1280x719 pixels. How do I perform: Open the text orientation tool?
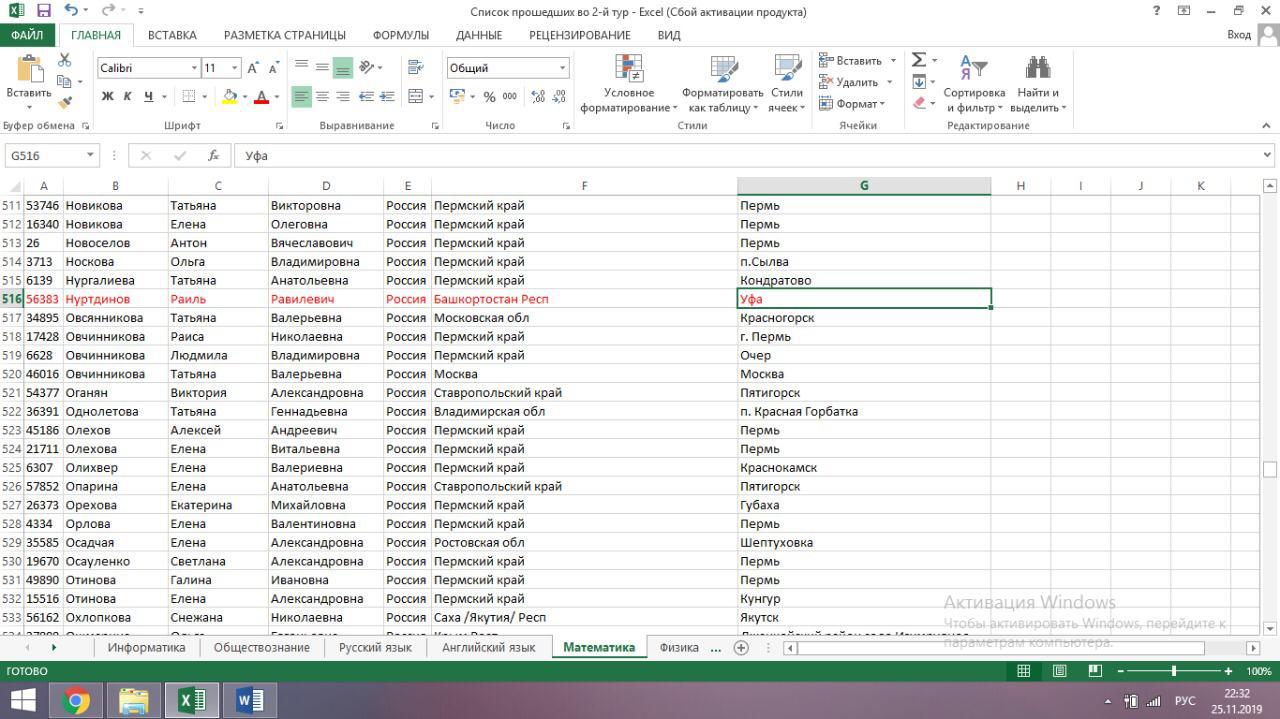[x=367, y=68]
